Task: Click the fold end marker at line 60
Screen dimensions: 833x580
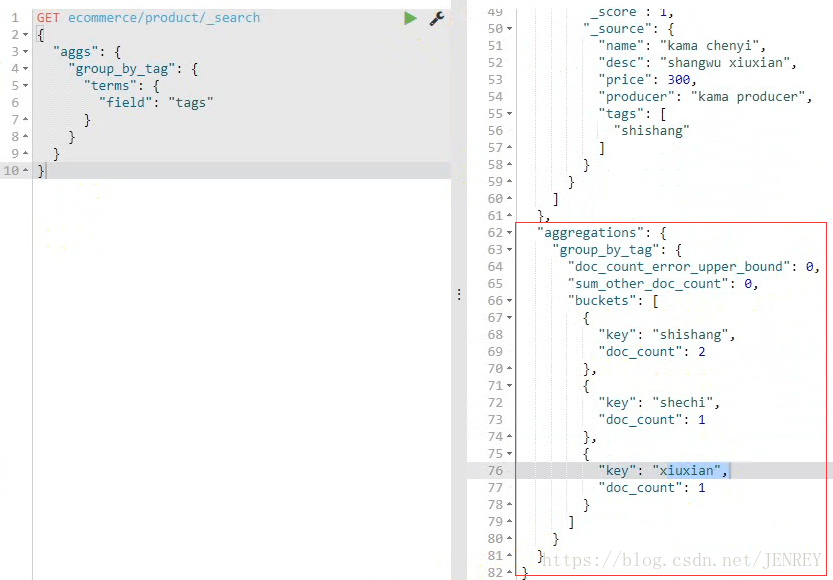Action: (509, 198)
